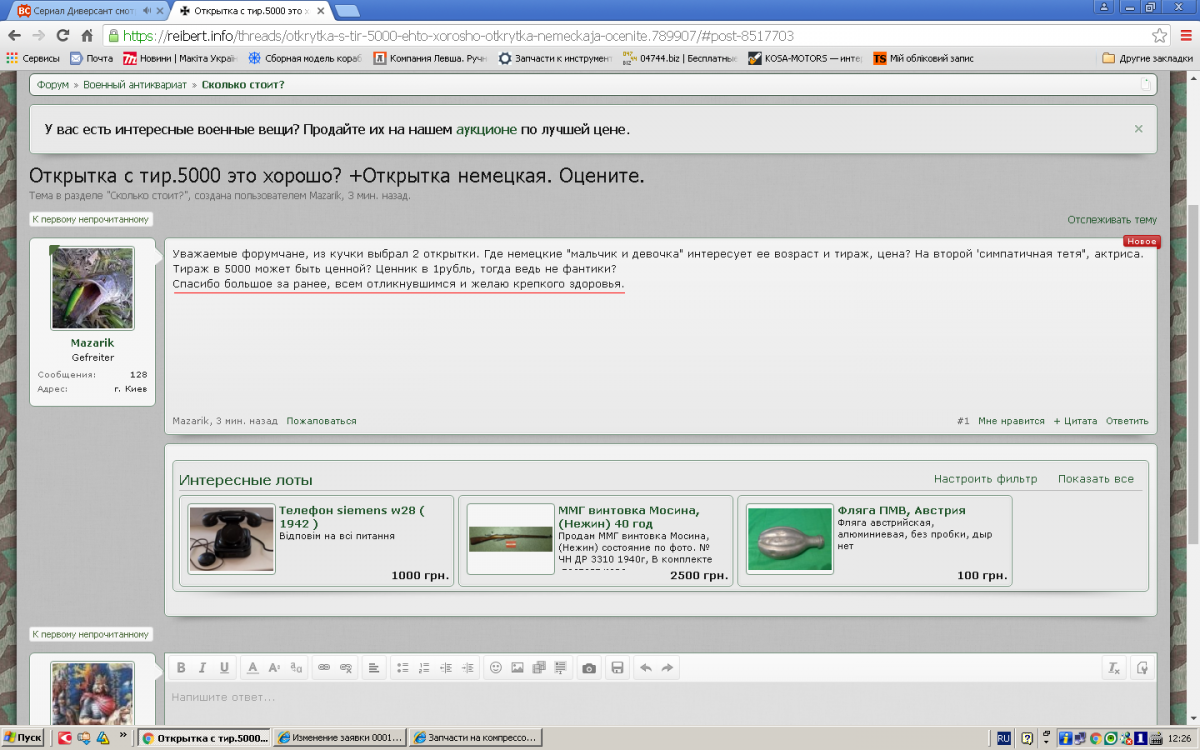Toggle underline formatting in reply editor
1200x750 pixels.
[x=224, y=668]
